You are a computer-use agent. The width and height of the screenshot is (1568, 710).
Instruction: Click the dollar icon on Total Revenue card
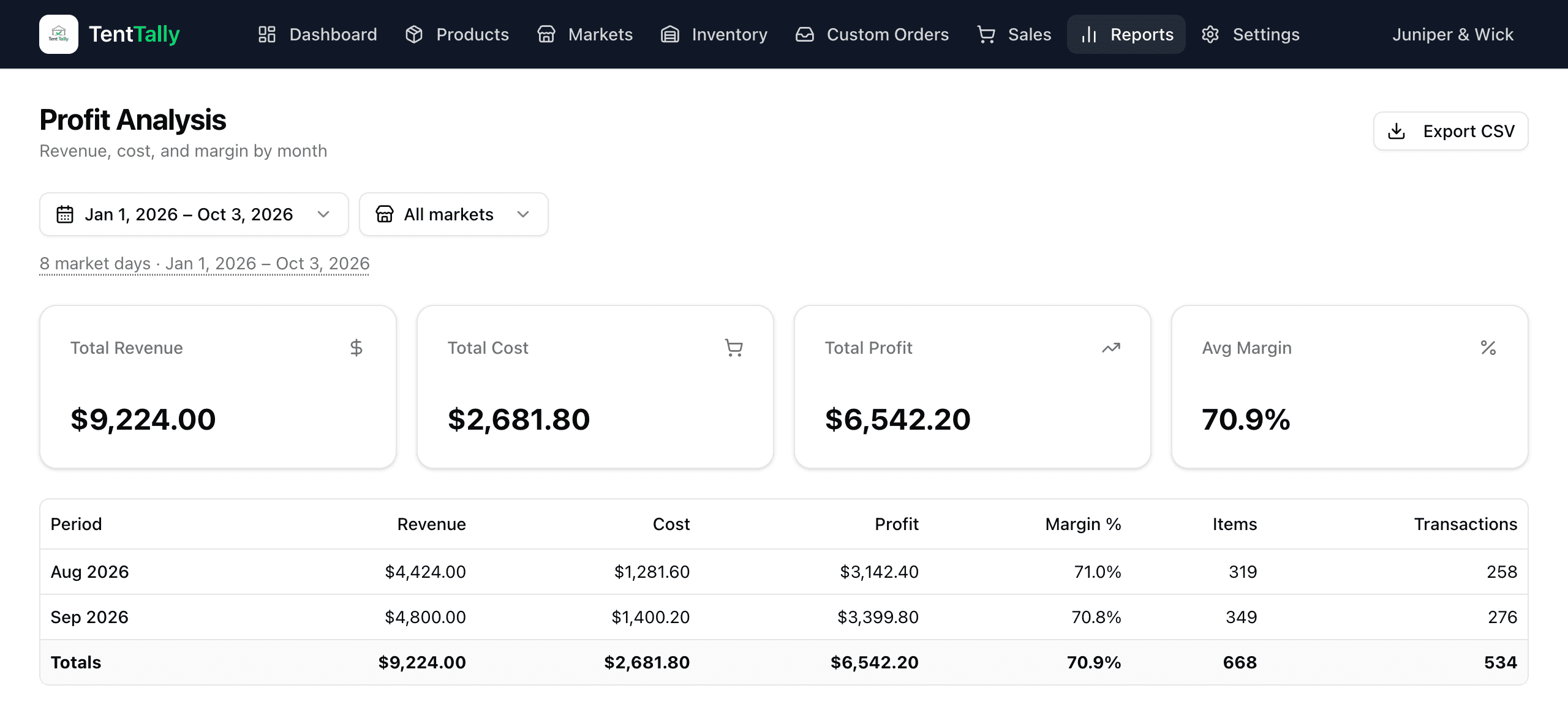coord(356,348)
